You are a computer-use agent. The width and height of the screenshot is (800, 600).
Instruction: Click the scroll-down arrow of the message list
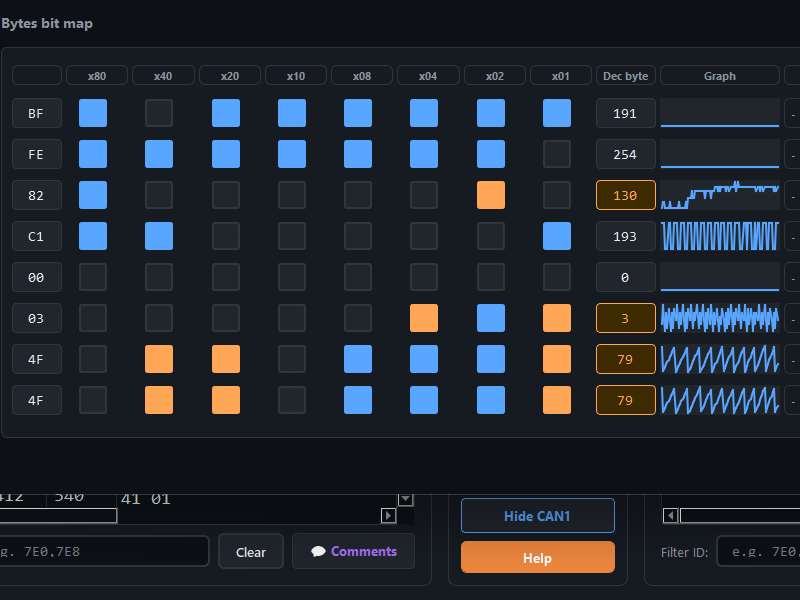[405, 499]
